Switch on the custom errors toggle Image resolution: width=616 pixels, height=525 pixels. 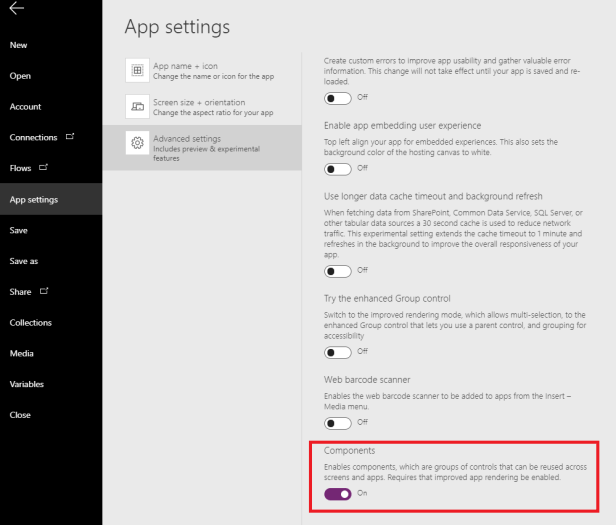tap(338, 97)
